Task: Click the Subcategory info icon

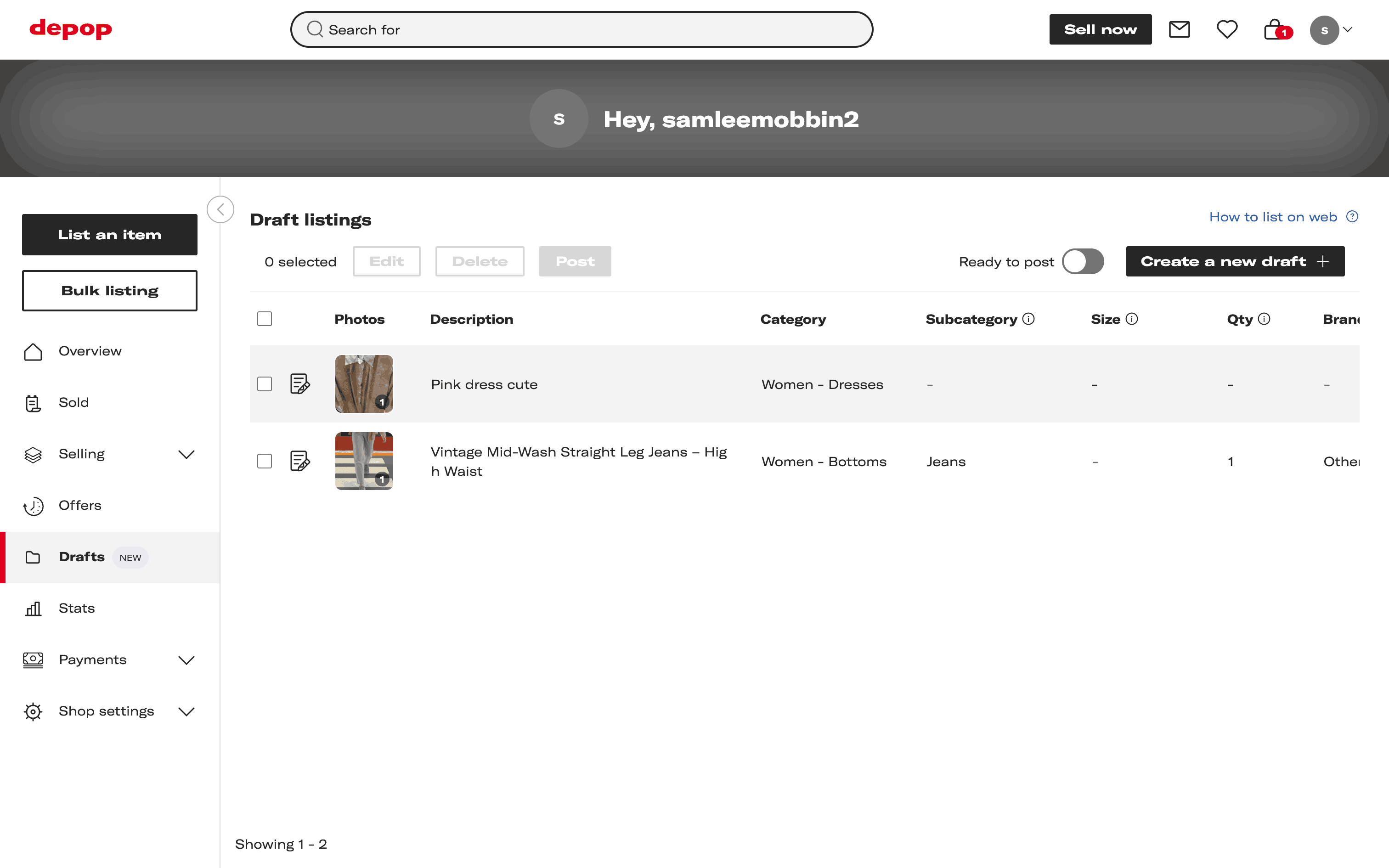Action: coord(1028,319)
